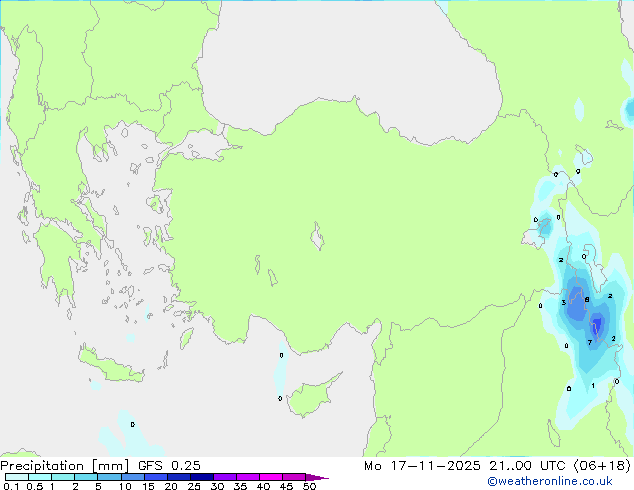Click the precipitation value '1' on the map

point(593,386)
